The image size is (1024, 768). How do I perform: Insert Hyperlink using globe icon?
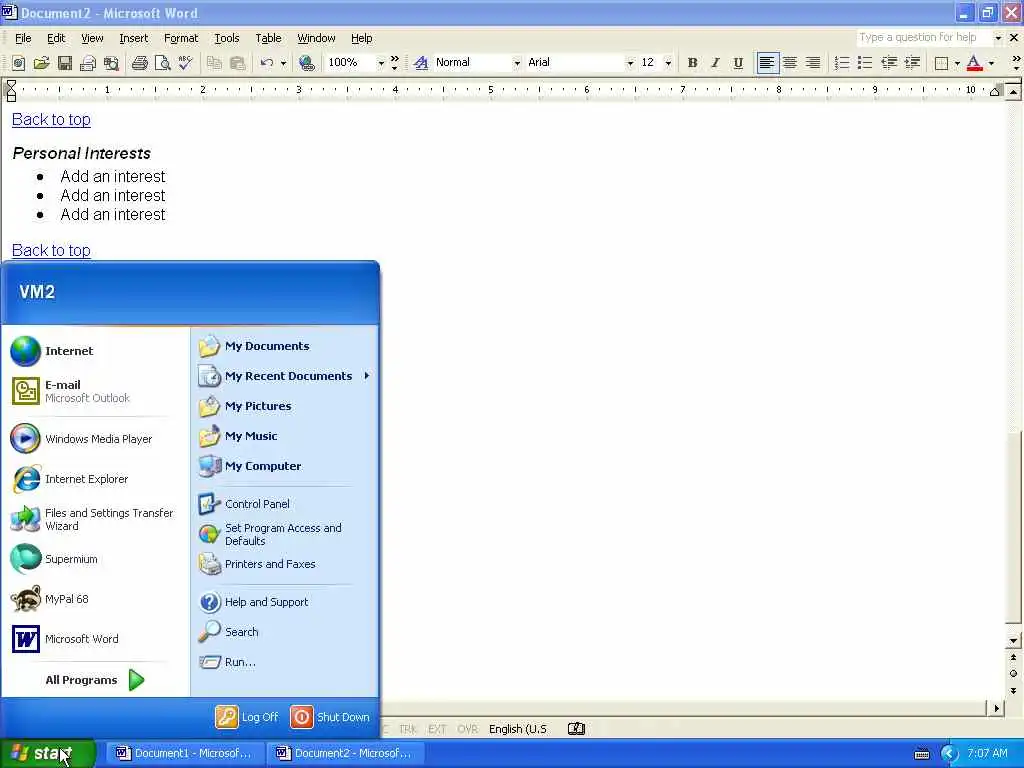click(x=306, y=63)
